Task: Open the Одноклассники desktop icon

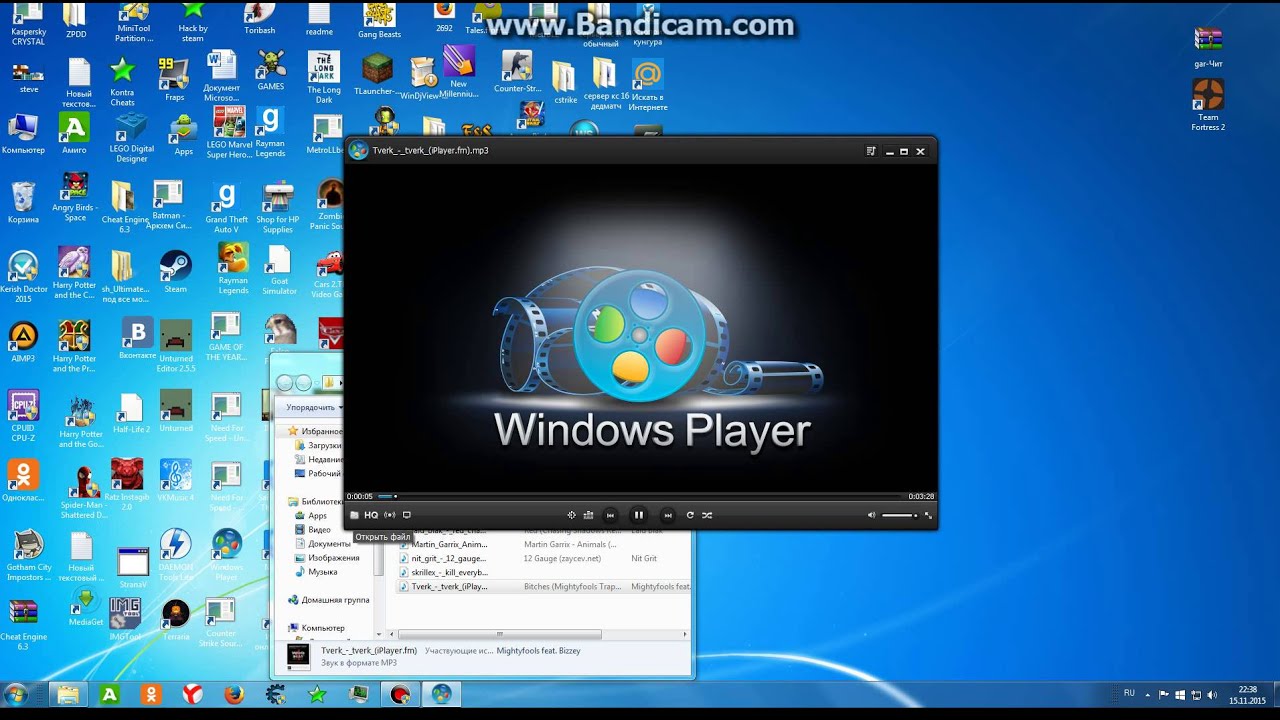Action: pyautogui.click(x=23, y=481)
